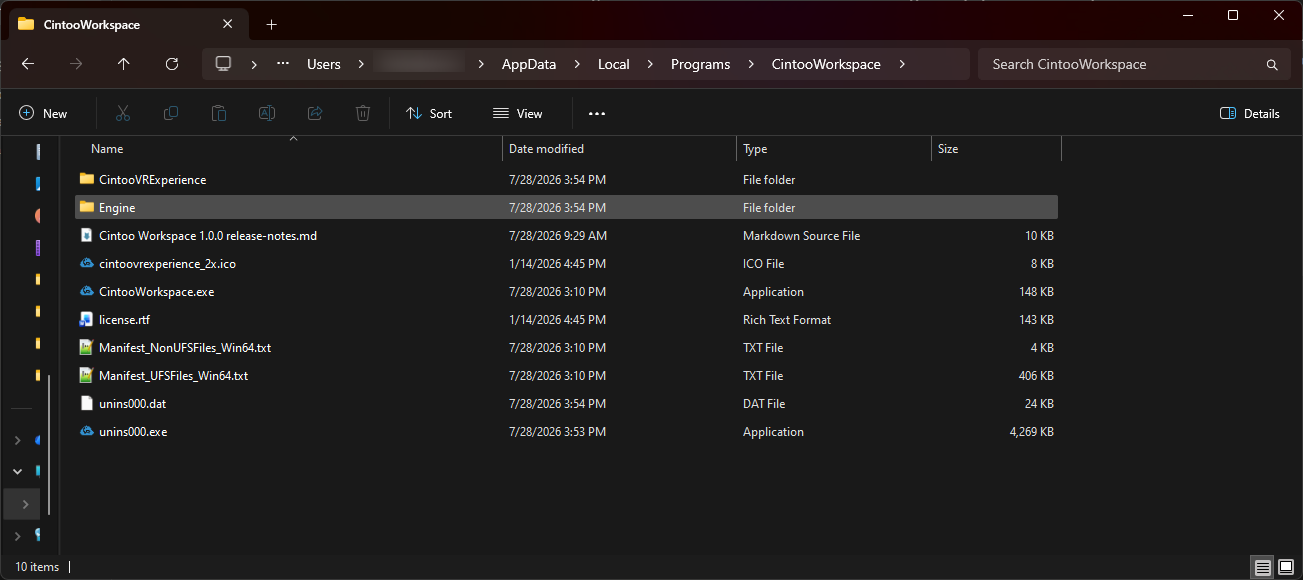Open the View dropdown

click(518, 114)
